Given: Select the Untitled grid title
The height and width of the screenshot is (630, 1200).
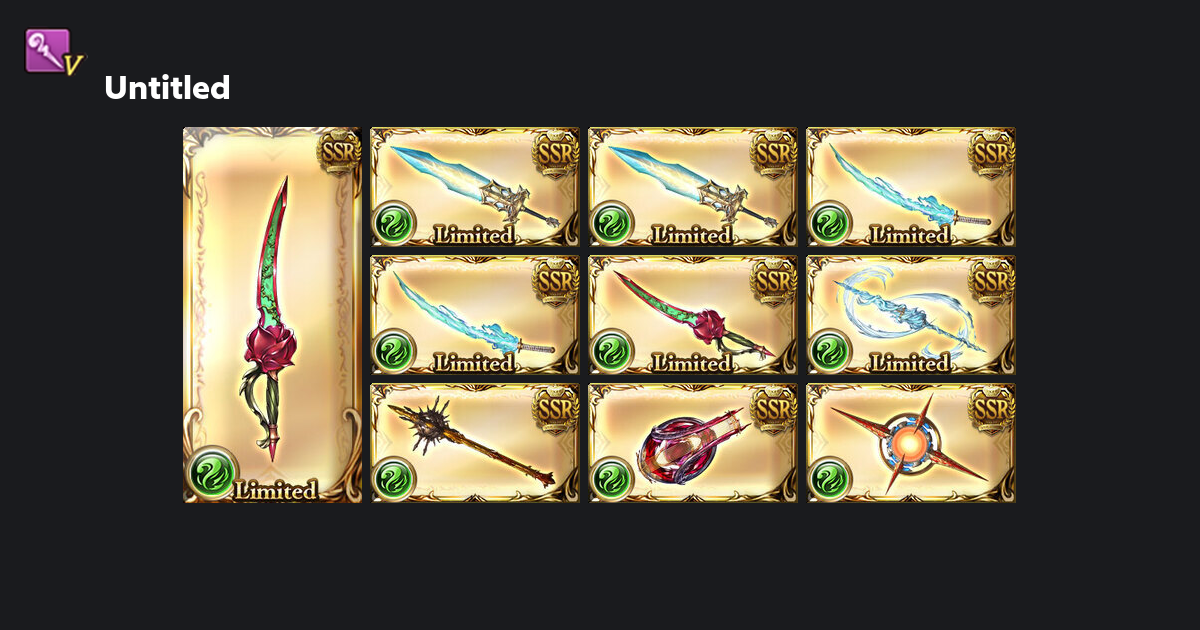Looking at the screenshot, I should pos(167,88).
